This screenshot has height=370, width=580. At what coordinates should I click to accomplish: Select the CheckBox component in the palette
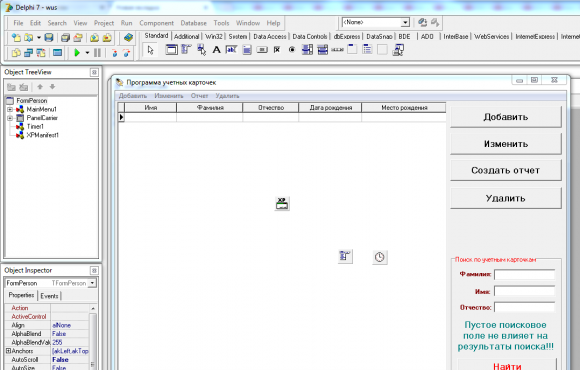coord(277,50)
